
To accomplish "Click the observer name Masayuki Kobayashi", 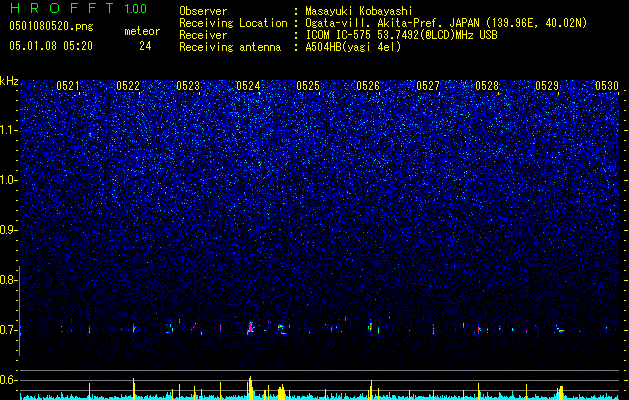I will (359, 11).
